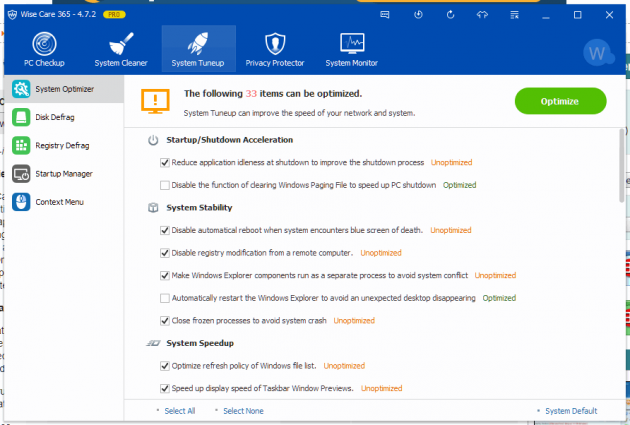Open System Cleaner broom icon
This screenshot has height=425, width=630.
click(x=120, y=45)
